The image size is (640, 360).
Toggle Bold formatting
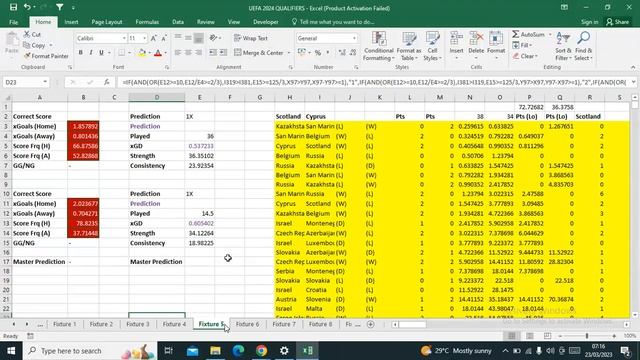pos(80,53)
